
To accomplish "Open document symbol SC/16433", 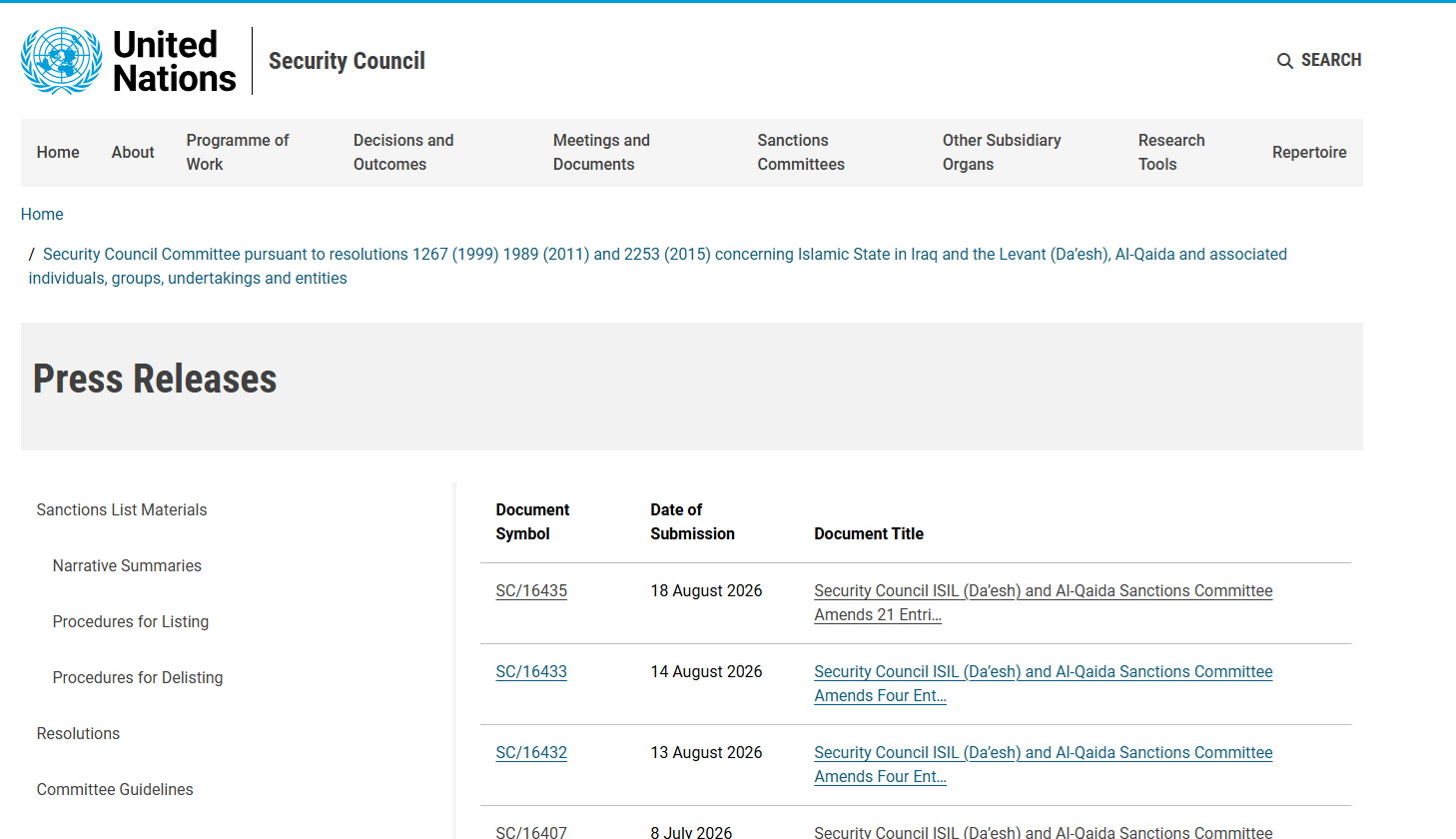I will [x=531, y=672].
